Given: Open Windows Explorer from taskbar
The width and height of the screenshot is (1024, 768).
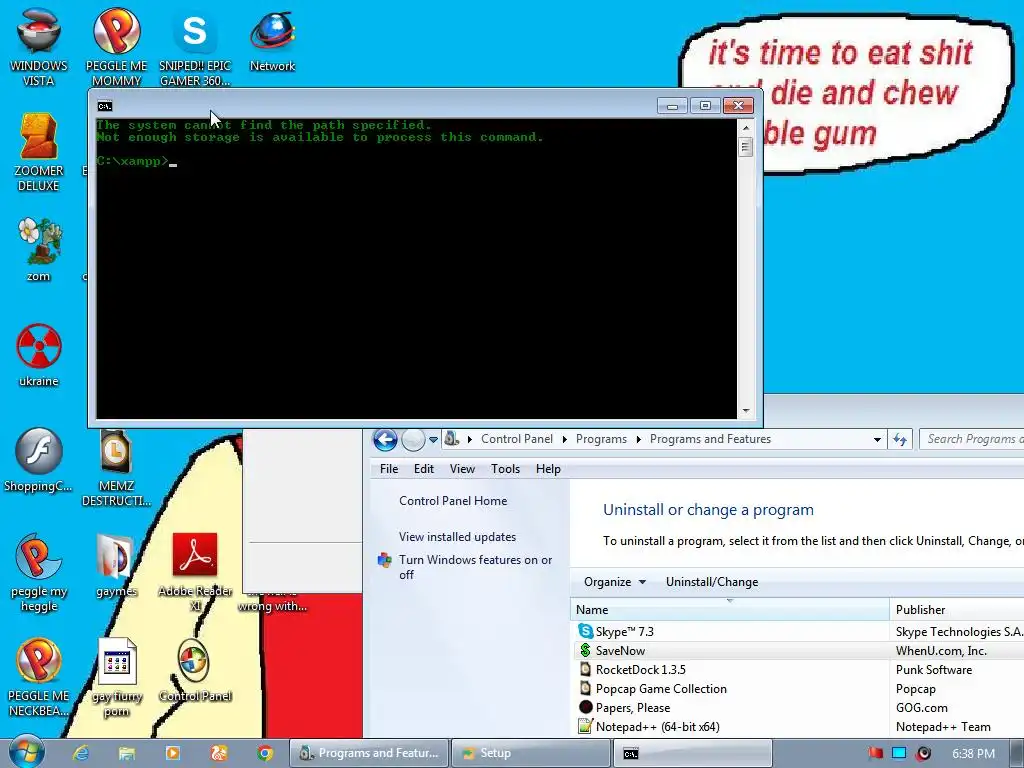Looking at the screenshot, I should pos(127,753).
